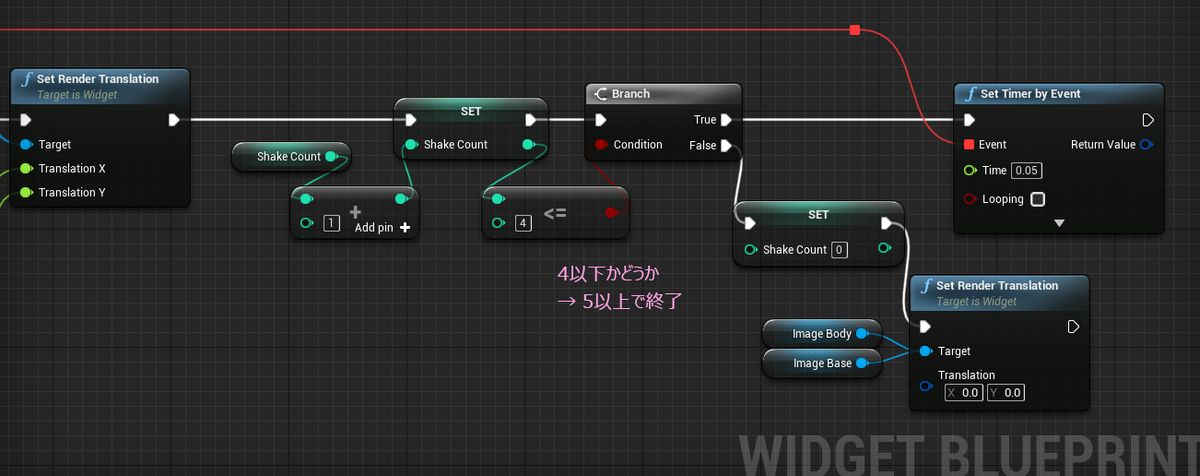Click the Shake Count value field showing 0
This screenshot has width=1200, height=476.
(x=840, y=250)
